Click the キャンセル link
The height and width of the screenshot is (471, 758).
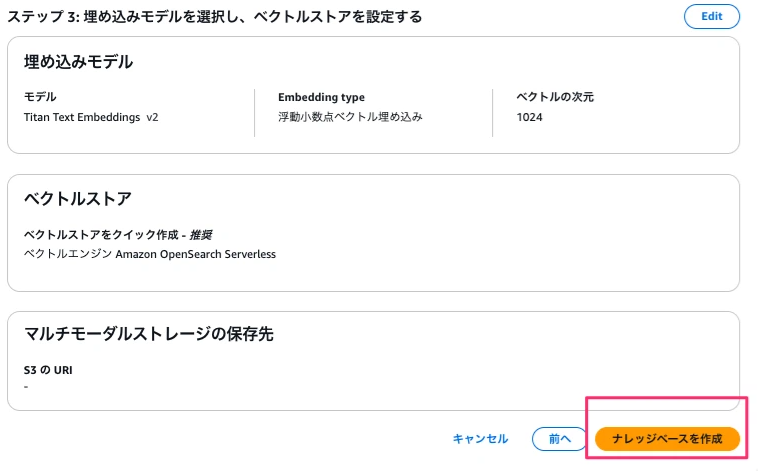click(480, 438)
